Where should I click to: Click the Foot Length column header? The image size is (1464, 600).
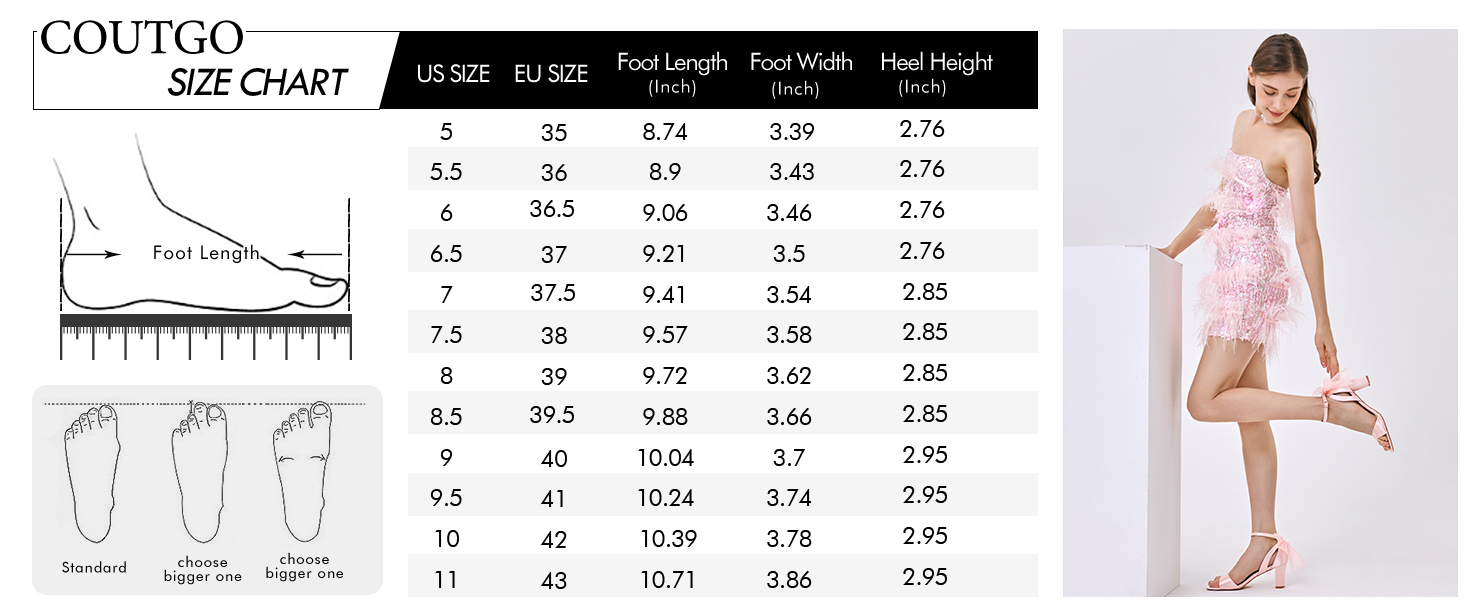pos(672,72)
